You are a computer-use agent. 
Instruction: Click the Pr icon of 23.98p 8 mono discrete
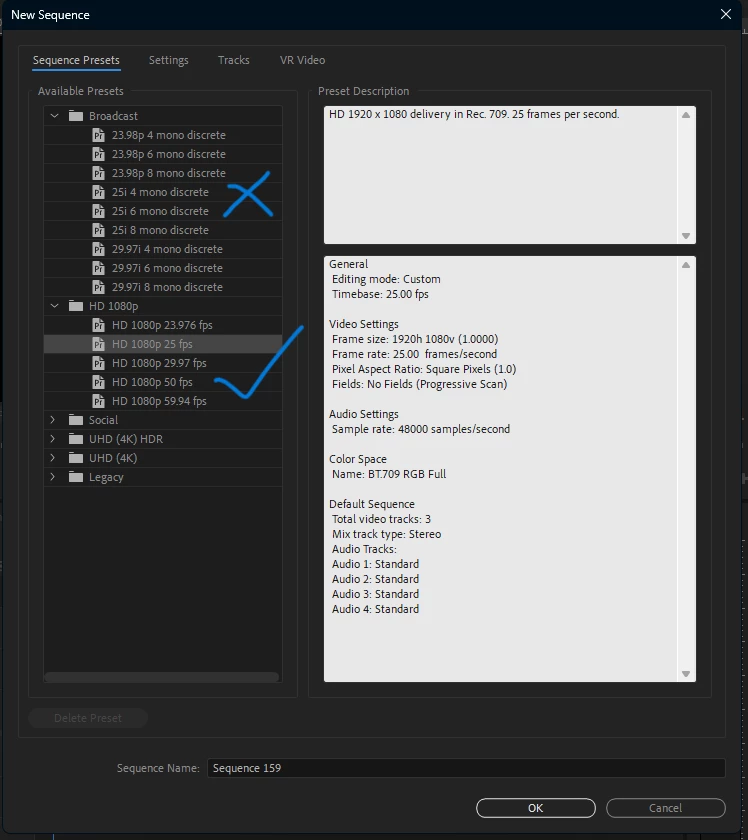pyautogui.click(x=99, y=173)
